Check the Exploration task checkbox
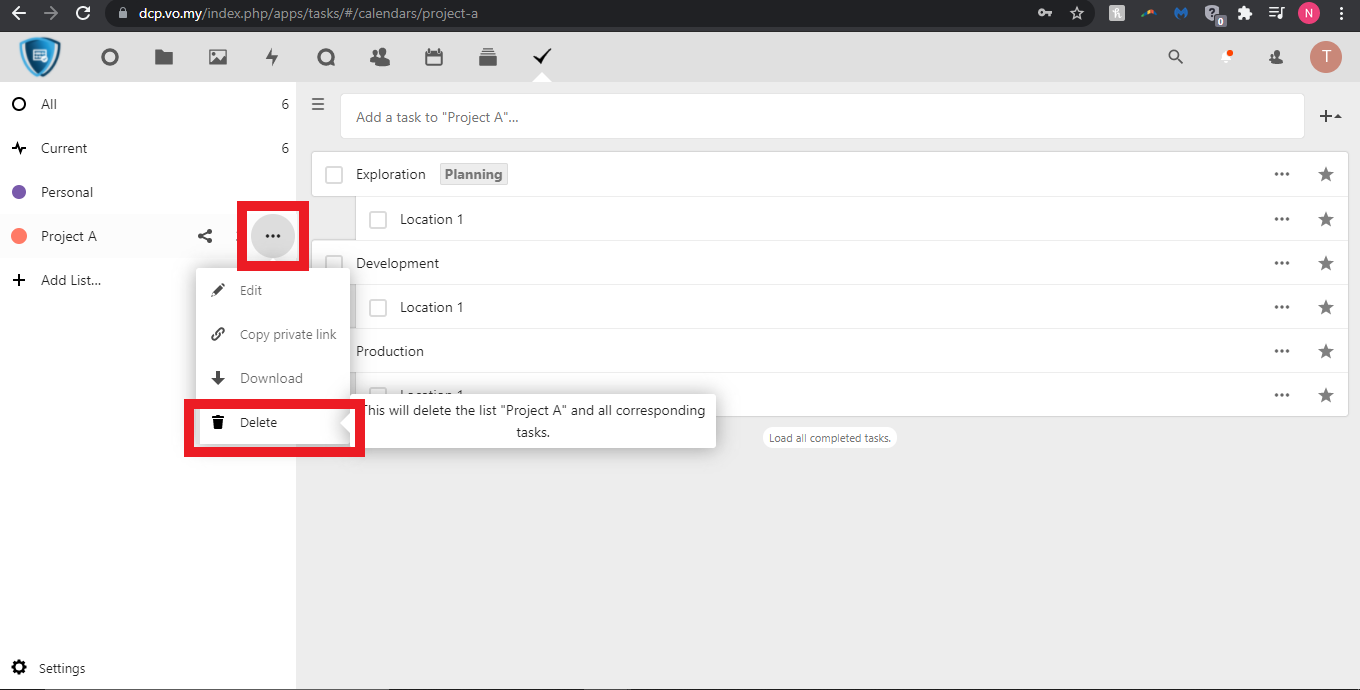 click(x=334, y=175)
